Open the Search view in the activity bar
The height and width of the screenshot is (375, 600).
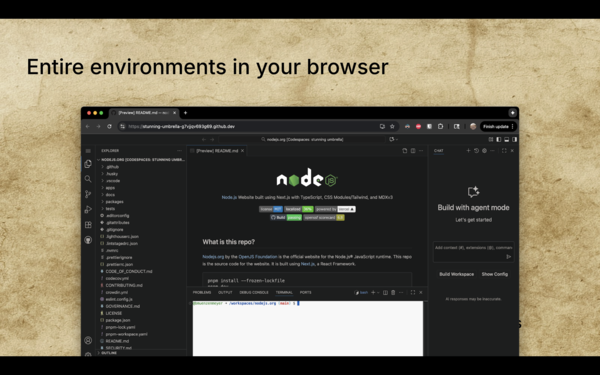point(88,179)
